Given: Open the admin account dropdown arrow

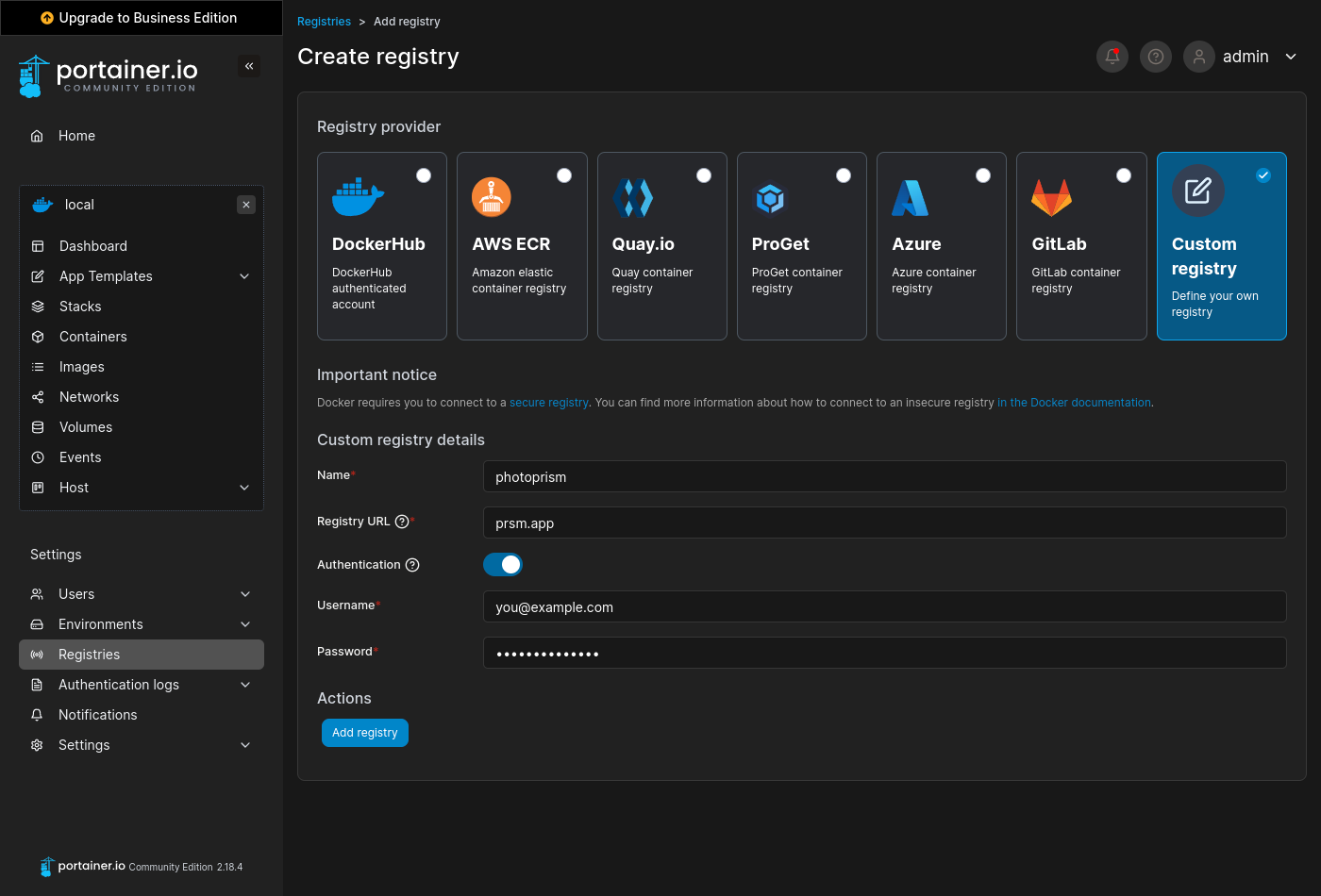Looking at the screenshot, I should coord(1291,57).
